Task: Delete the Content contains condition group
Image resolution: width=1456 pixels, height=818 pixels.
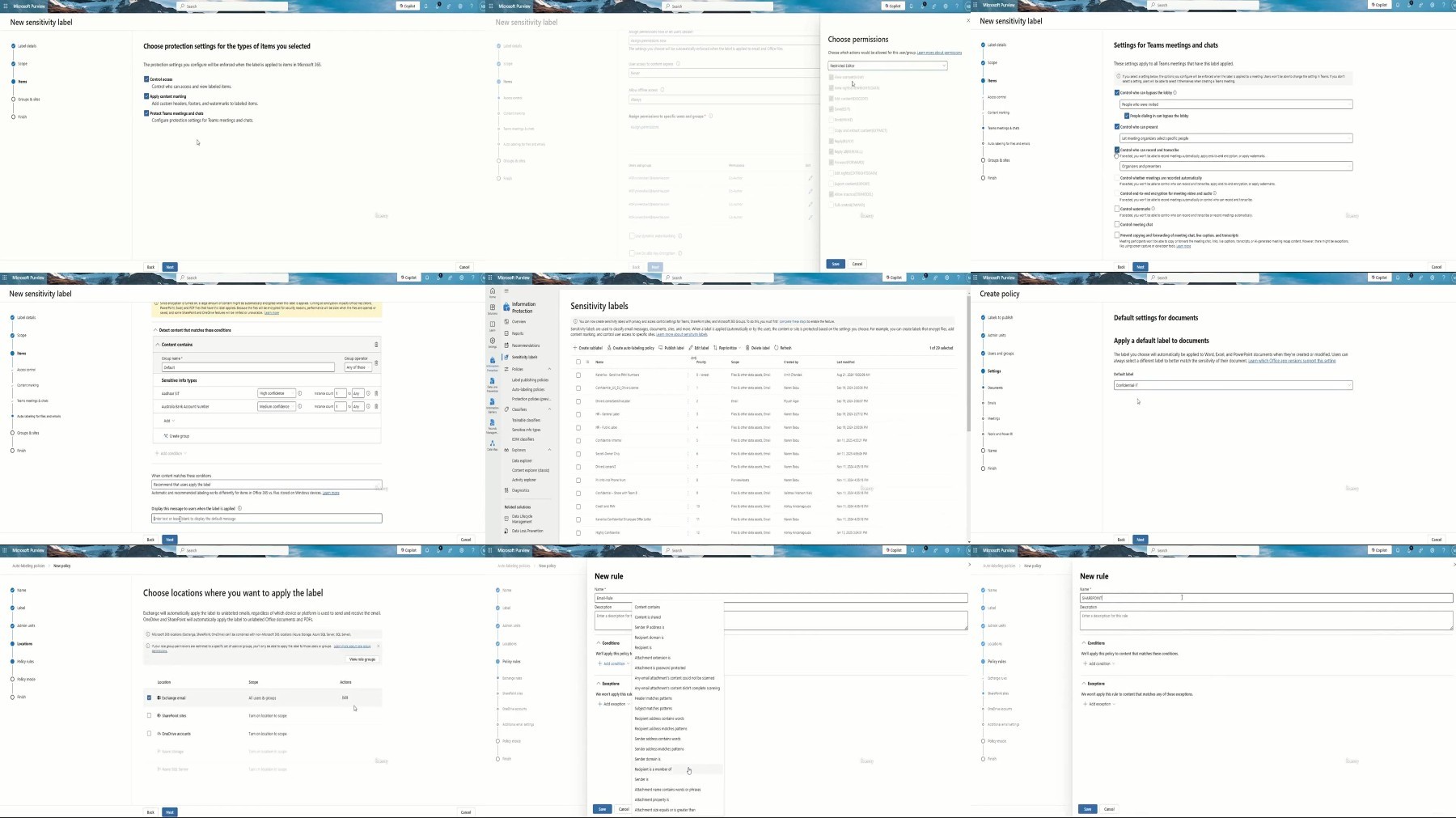Action: pyautogui.click(x=376, y=345)
